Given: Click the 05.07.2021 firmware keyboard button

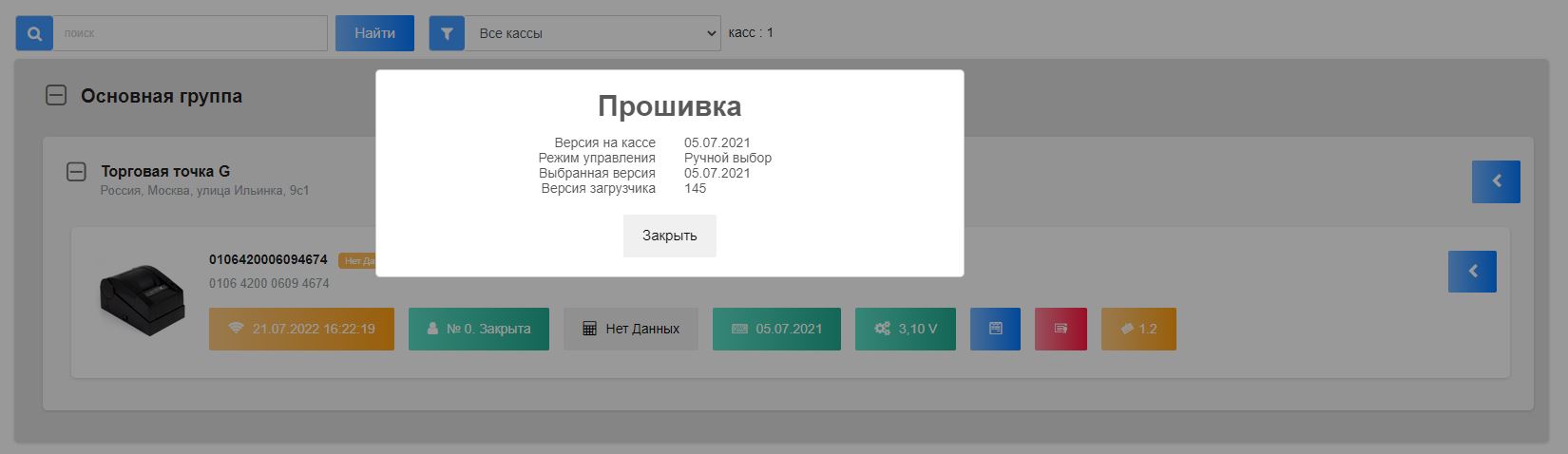Looking at the screenshot, I should [x=776, y=329].
